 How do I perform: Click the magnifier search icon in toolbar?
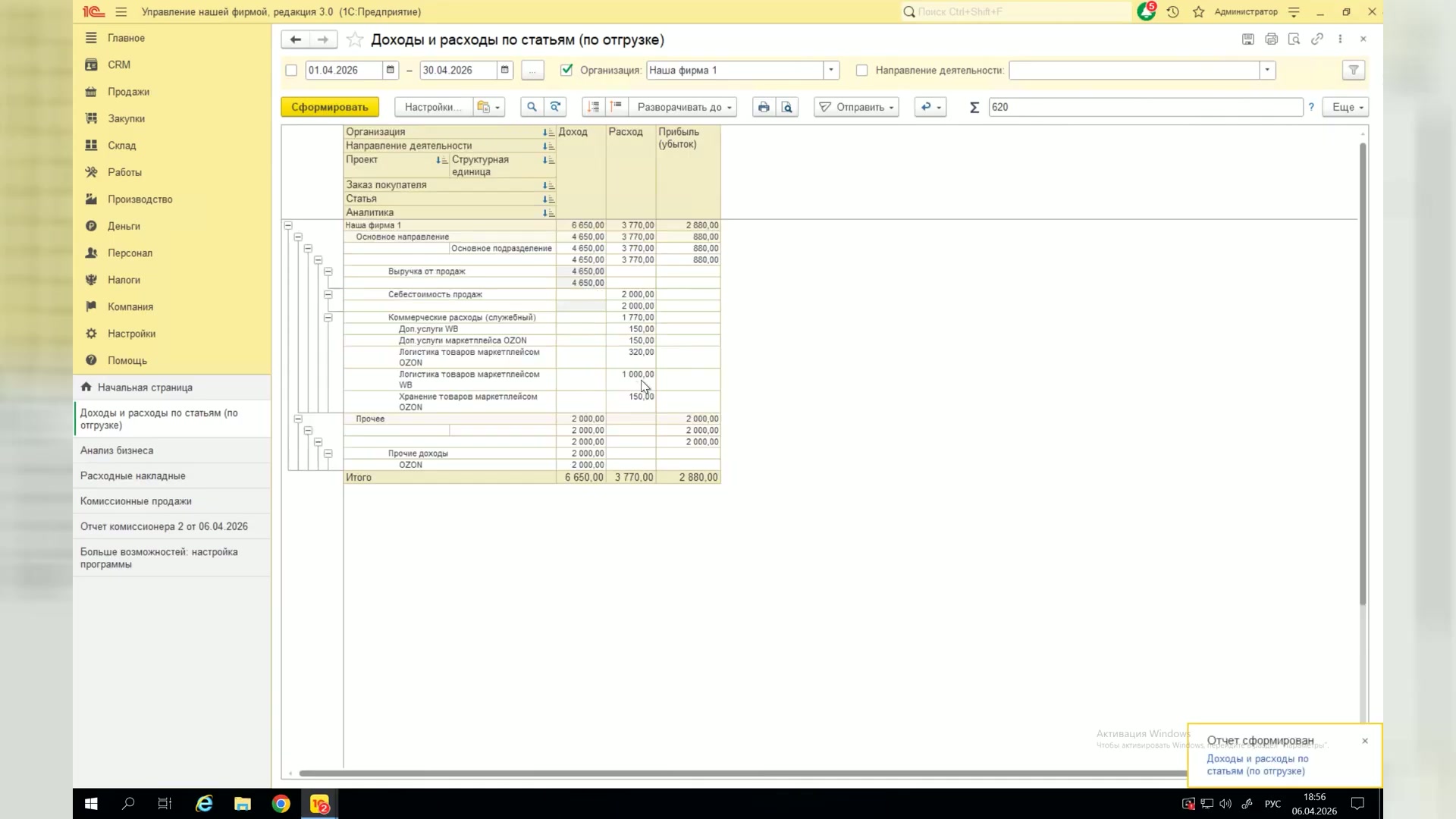(532, 107)
